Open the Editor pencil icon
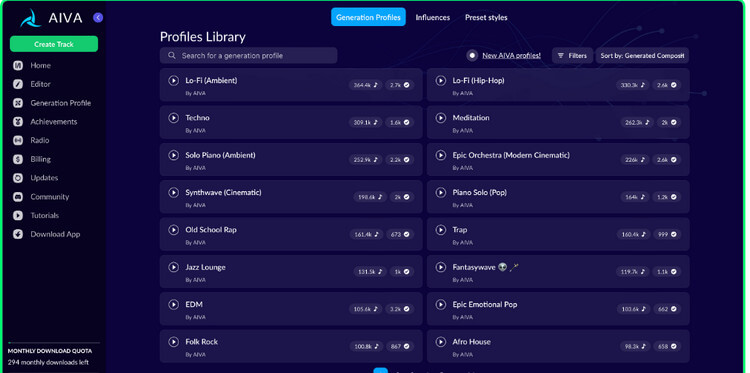Screen dimensions: 750x373 [18, 84]
